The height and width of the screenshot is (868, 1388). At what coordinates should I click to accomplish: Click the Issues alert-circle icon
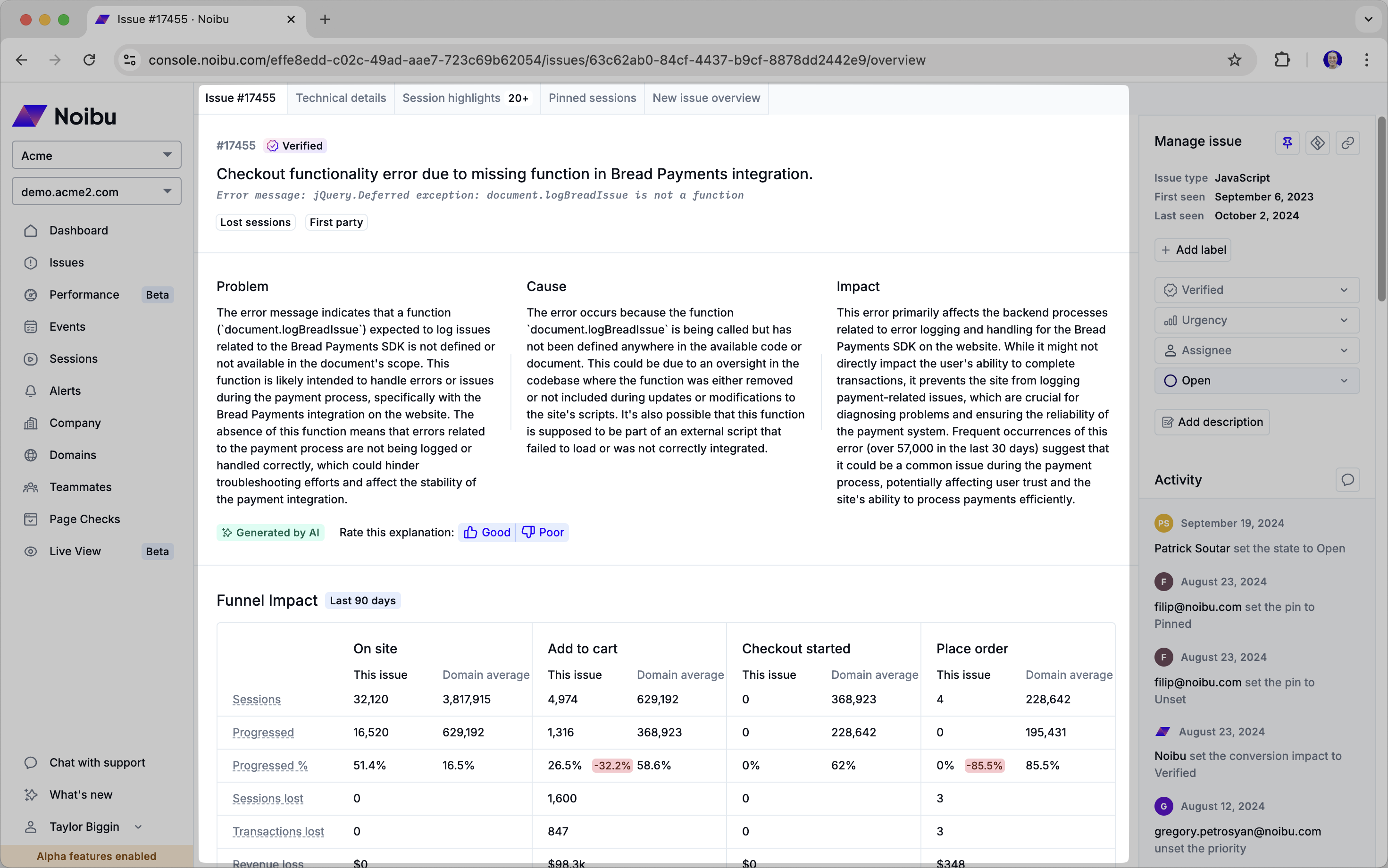click(31, 262)
